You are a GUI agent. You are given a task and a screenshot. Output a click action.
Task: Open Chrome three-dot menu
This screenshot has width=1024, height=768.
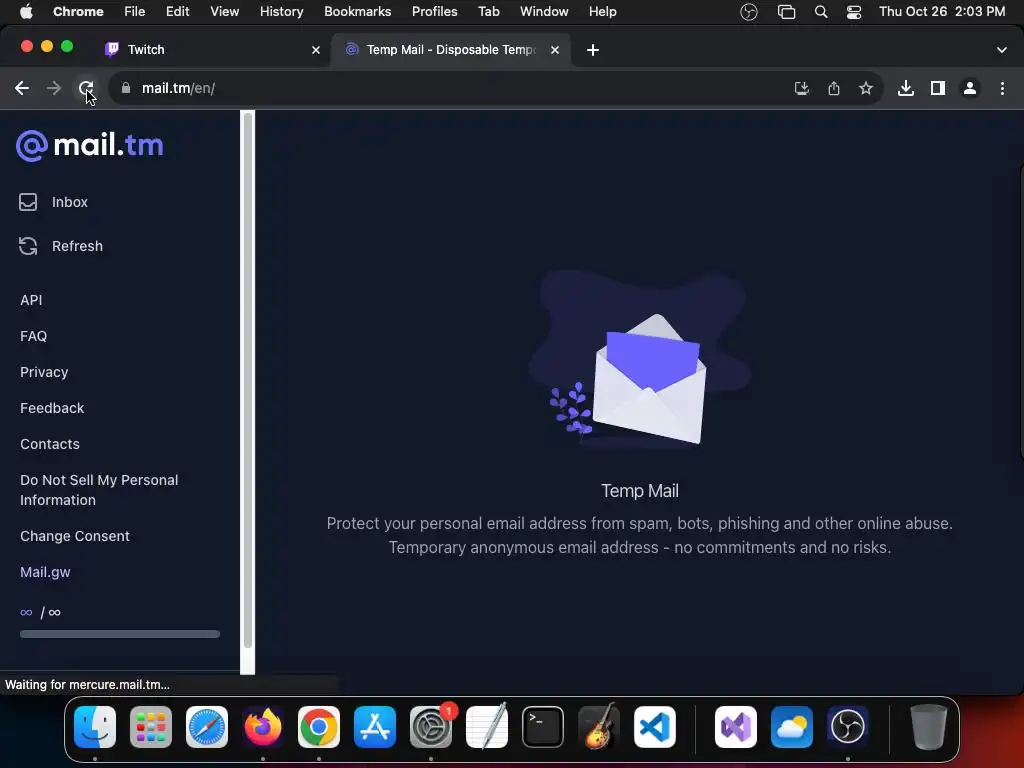point(1002,88)
